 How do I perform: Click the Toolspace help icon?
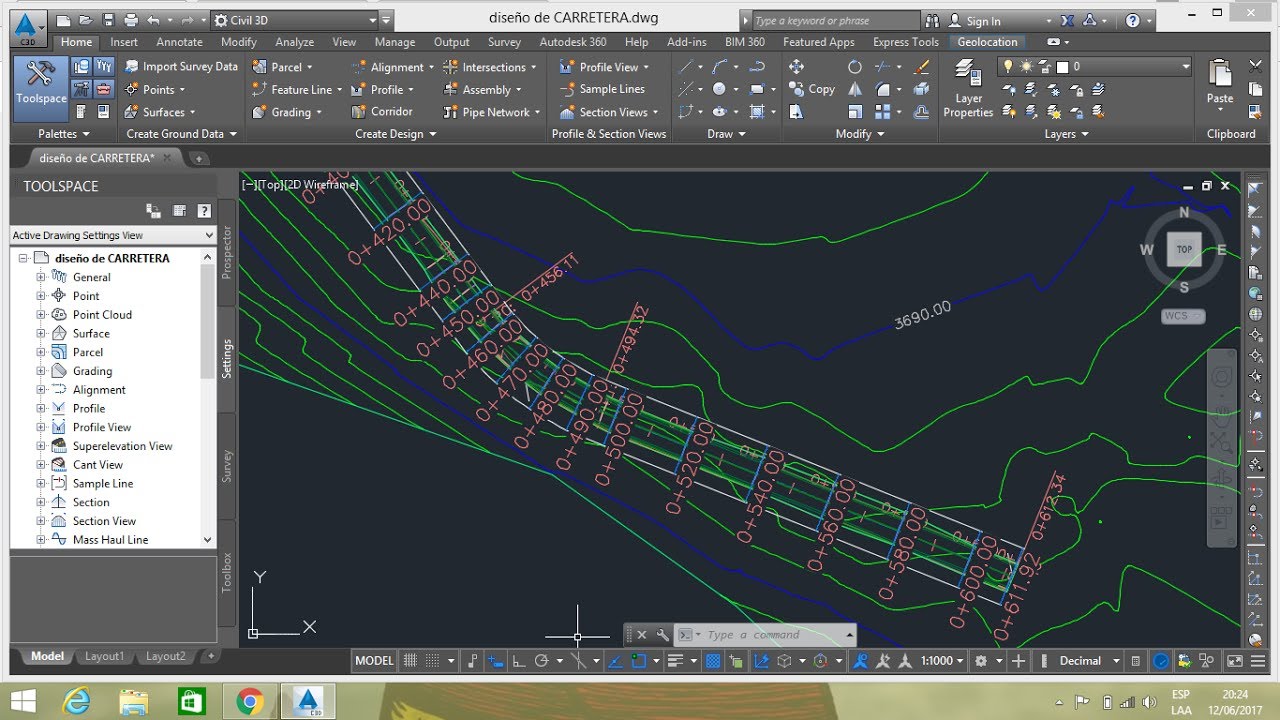click(204, 211)
